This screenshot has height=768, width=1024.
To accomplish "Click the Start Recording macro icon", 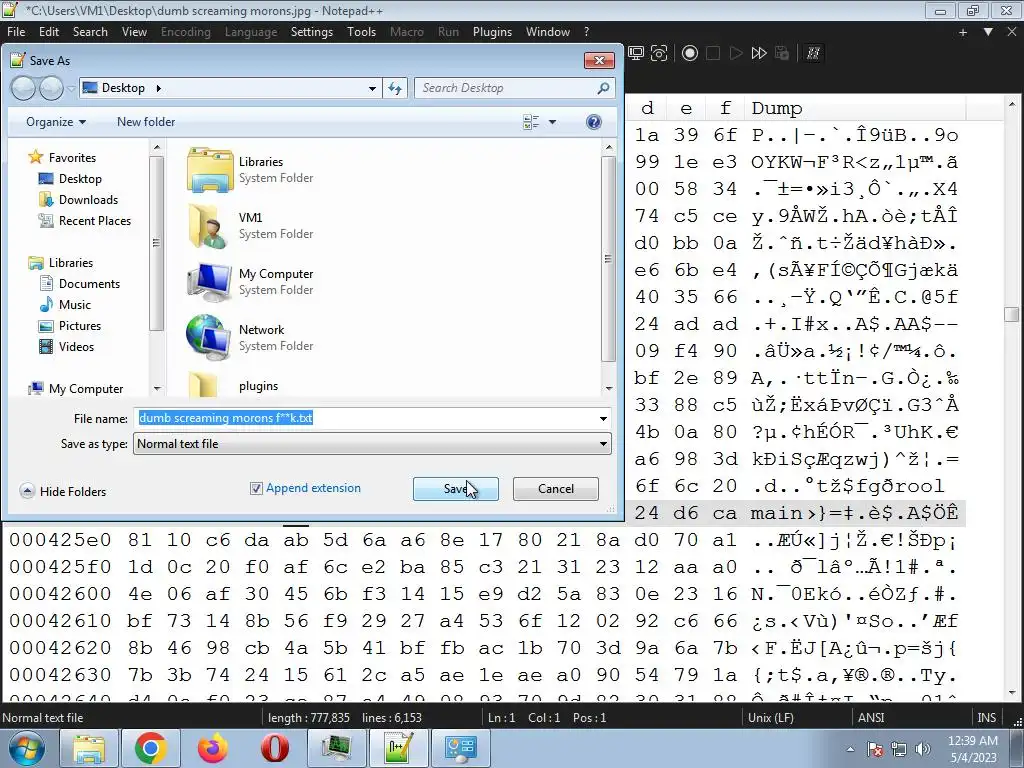I will (x=690, y=54).
